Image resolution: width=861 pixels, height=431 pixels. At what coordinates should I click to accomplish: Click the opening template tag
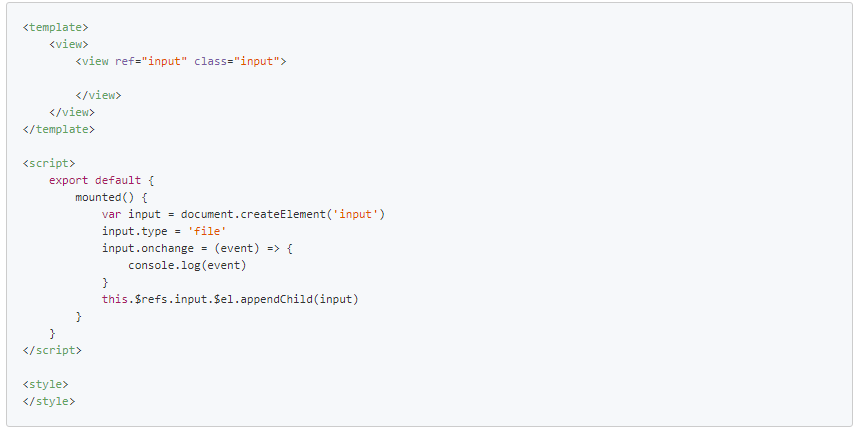tap(55, 27)
